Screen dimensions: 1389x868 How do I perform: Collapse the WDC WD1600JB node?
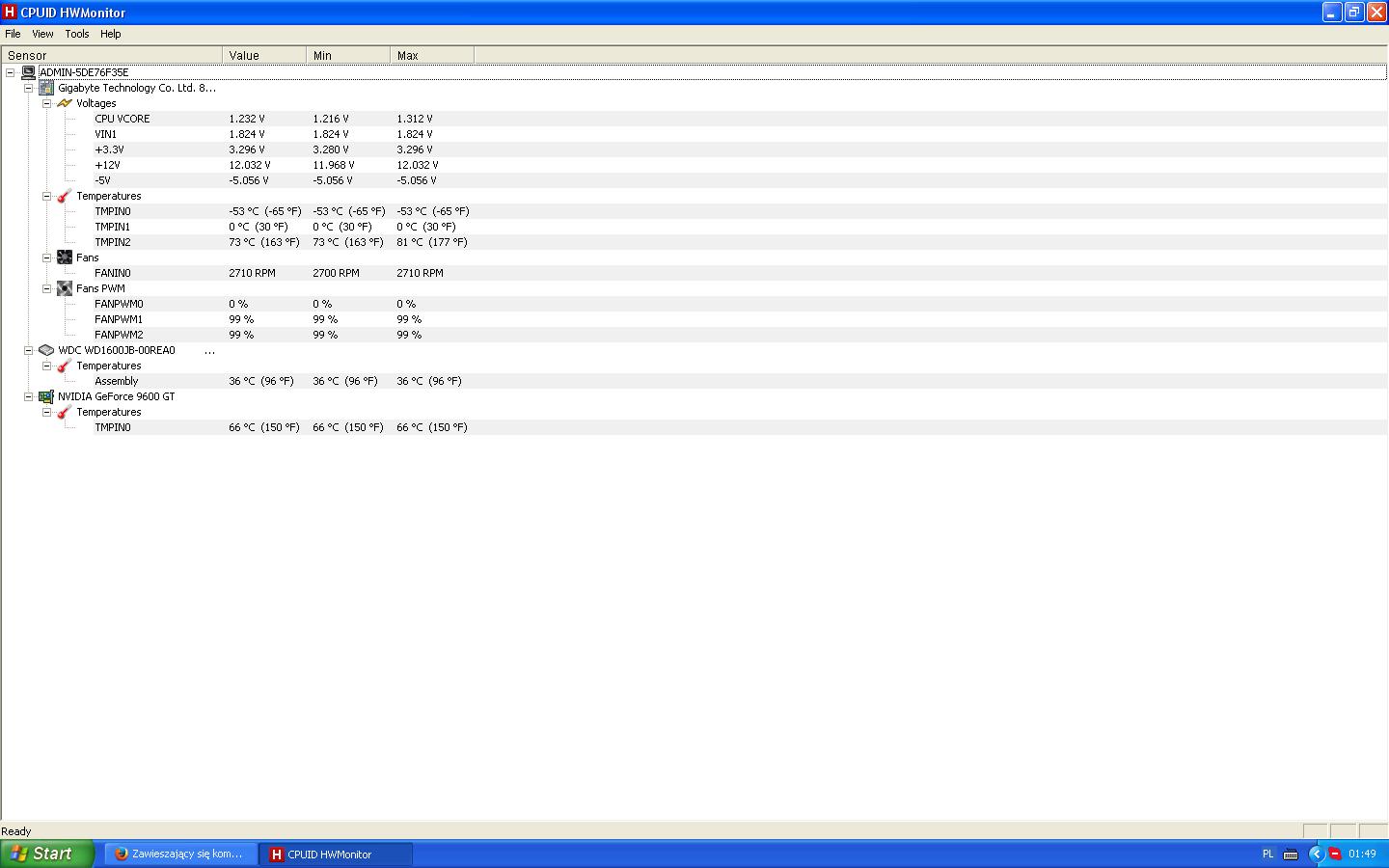coord(29,350)
